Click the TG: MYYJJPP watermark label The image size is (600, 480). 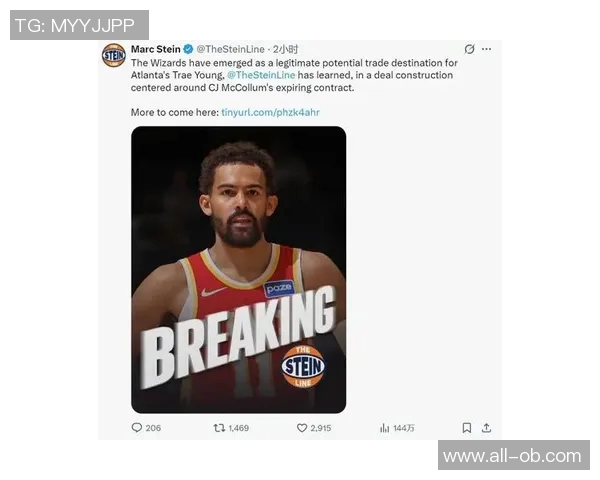(79, 25)
